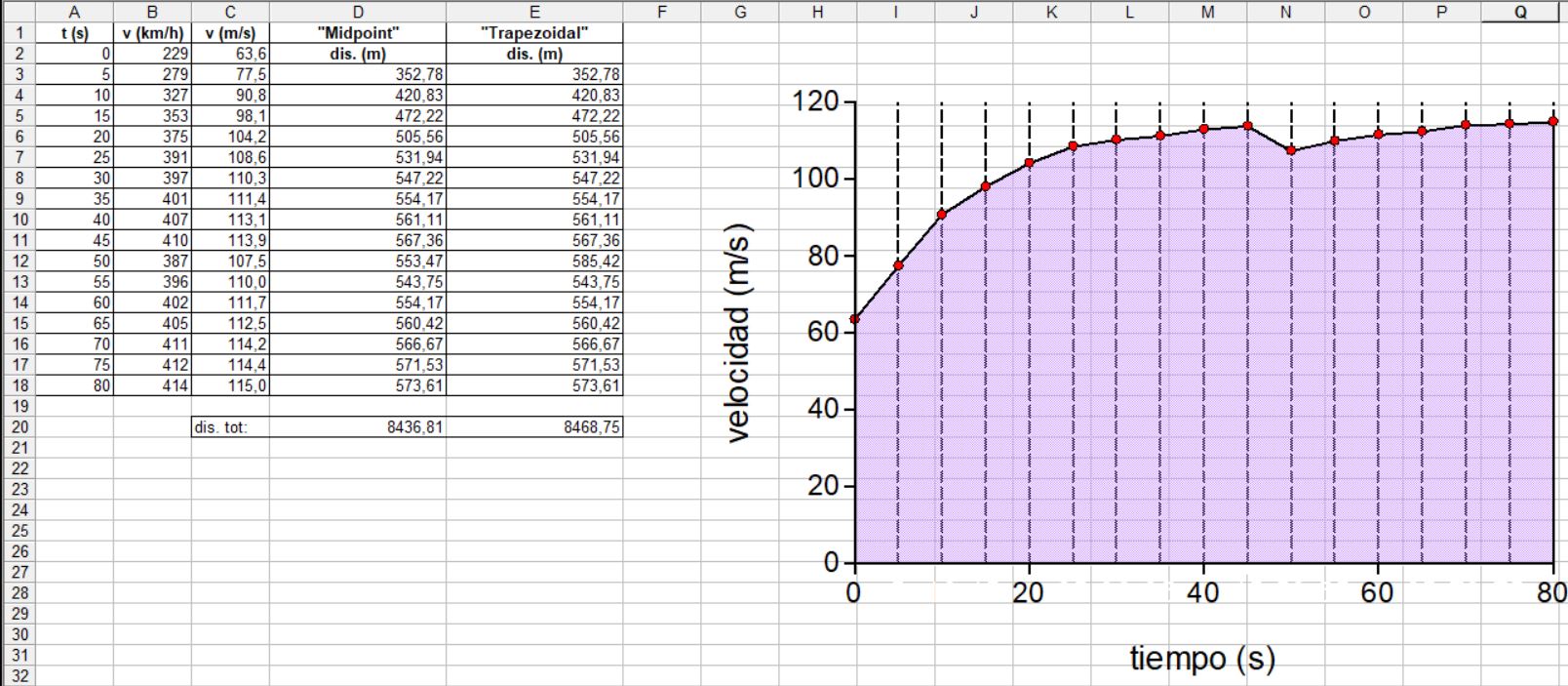Select cell with 375 km/h
This screenshot has height=686, width=1568.
pyautogui.click(x=152, y=137)
